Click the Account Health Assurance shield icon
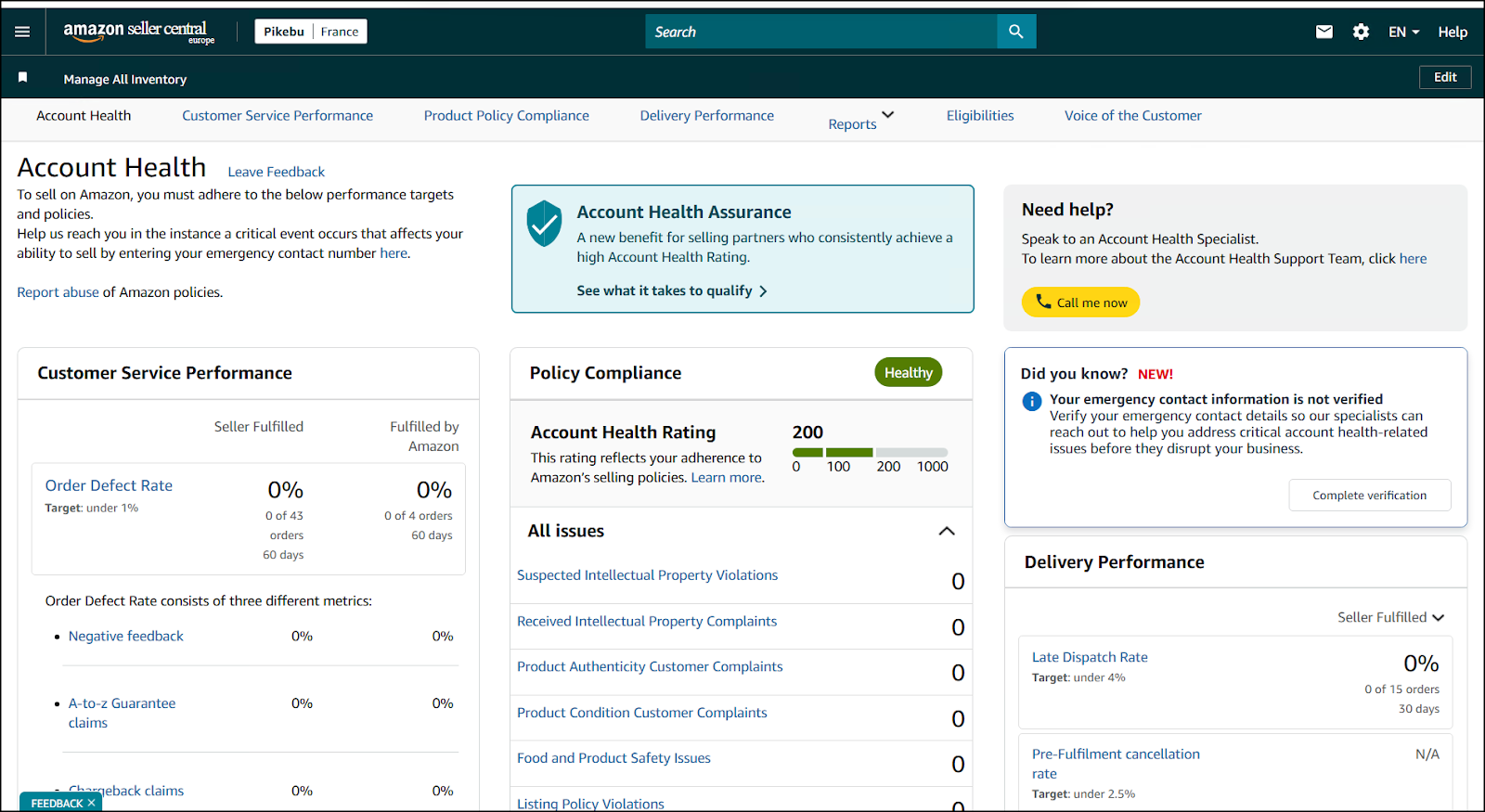Viewport: 1485px width, 812px height. pos(544,224)
